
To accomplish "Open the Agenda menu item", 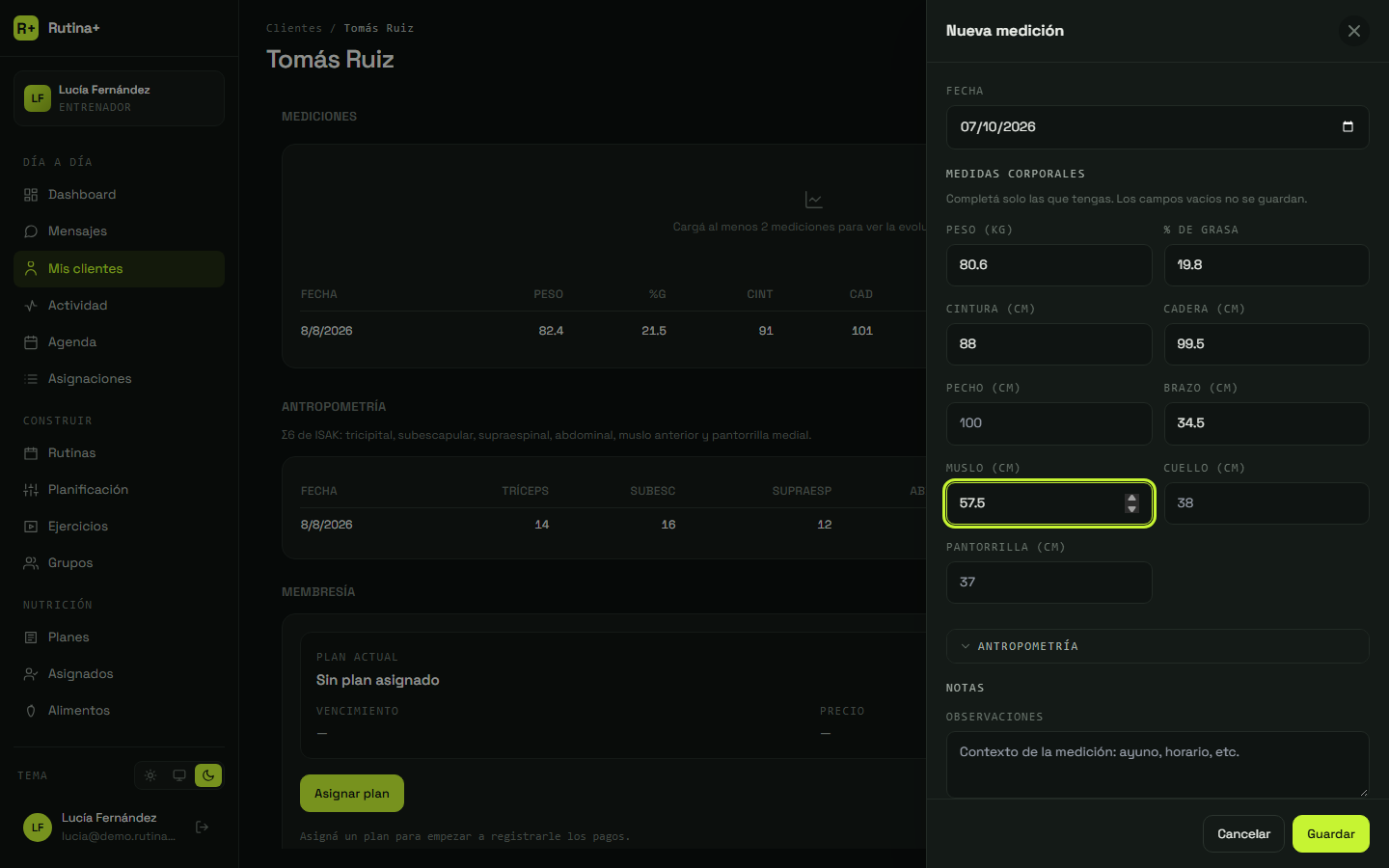I will (120, 342).
